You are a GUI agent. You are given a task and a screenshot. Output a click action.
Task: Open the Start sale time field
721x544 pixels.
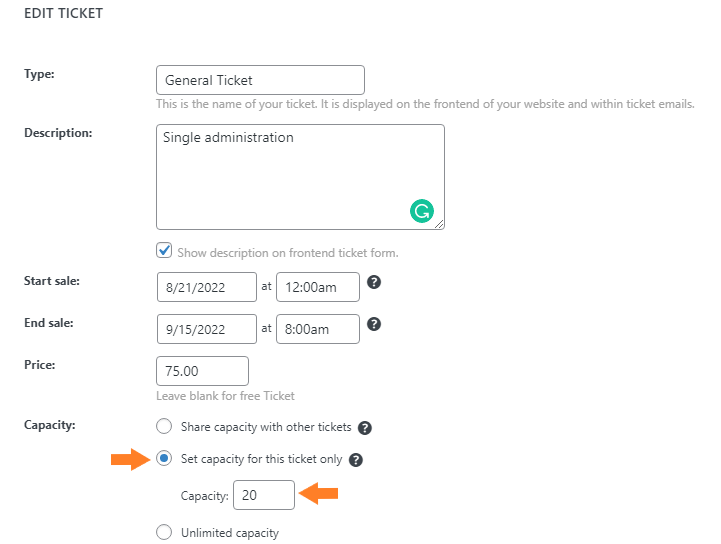(x=318, y=287)
